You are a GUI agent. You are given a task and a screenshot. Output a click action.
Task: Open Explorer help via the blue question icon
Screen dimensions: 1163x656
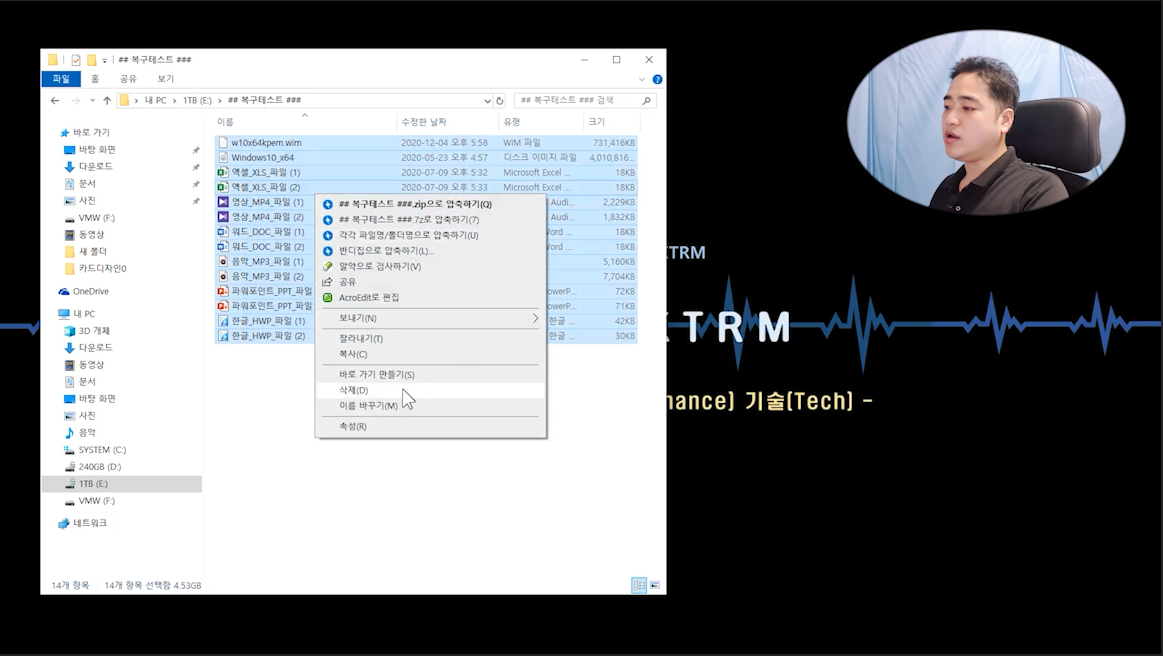pos(657,79)
